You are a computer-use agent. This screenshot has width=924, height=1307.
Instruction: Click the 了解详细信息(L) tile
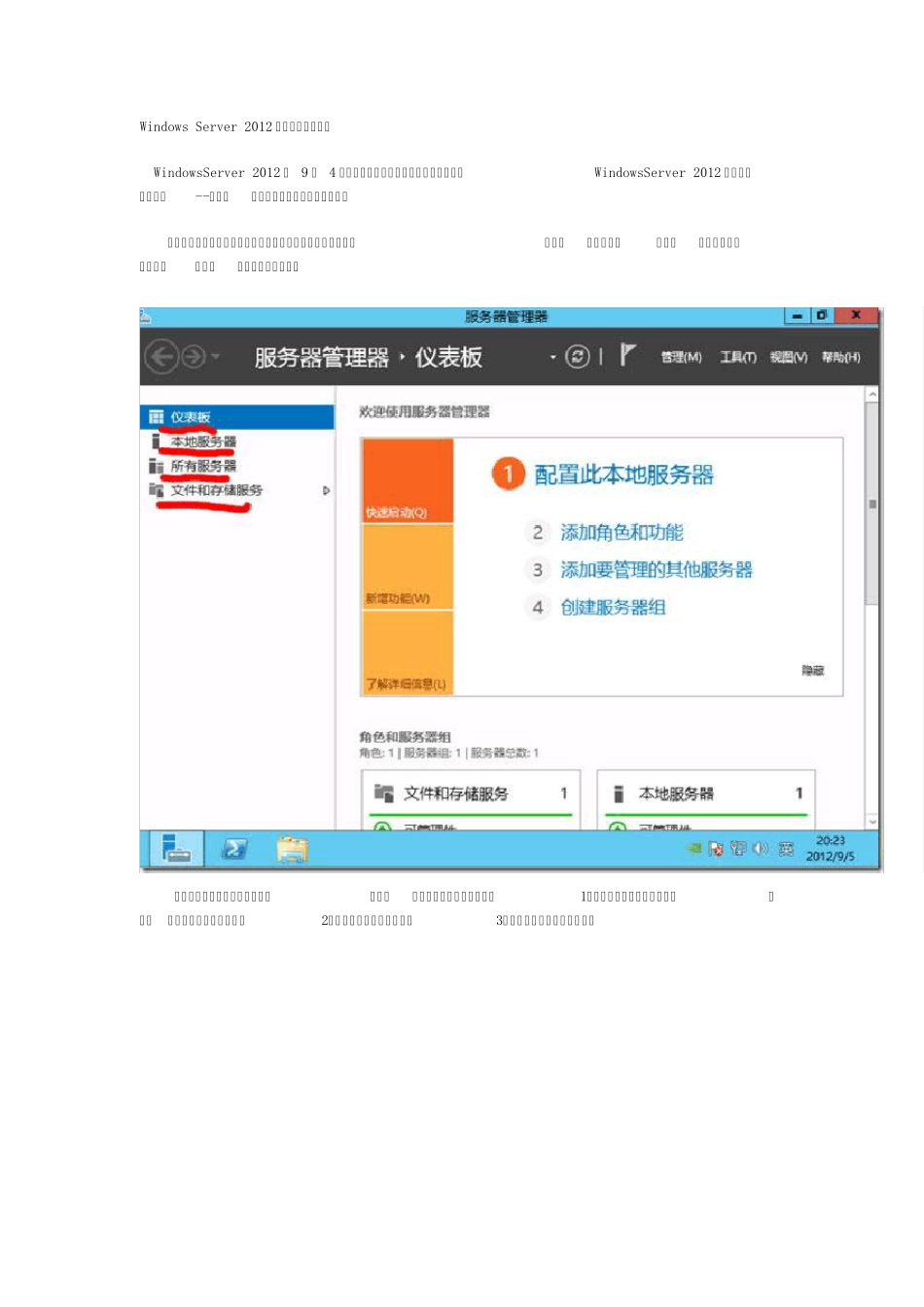(x=408, y=653)
